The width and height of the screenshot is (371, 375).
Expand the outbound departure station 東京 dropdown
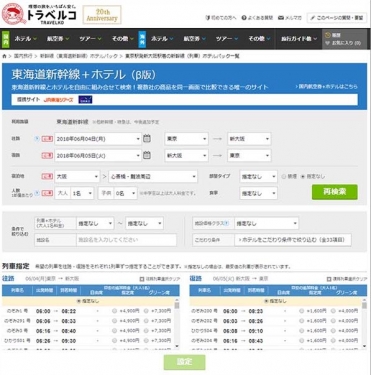point(186,139)
